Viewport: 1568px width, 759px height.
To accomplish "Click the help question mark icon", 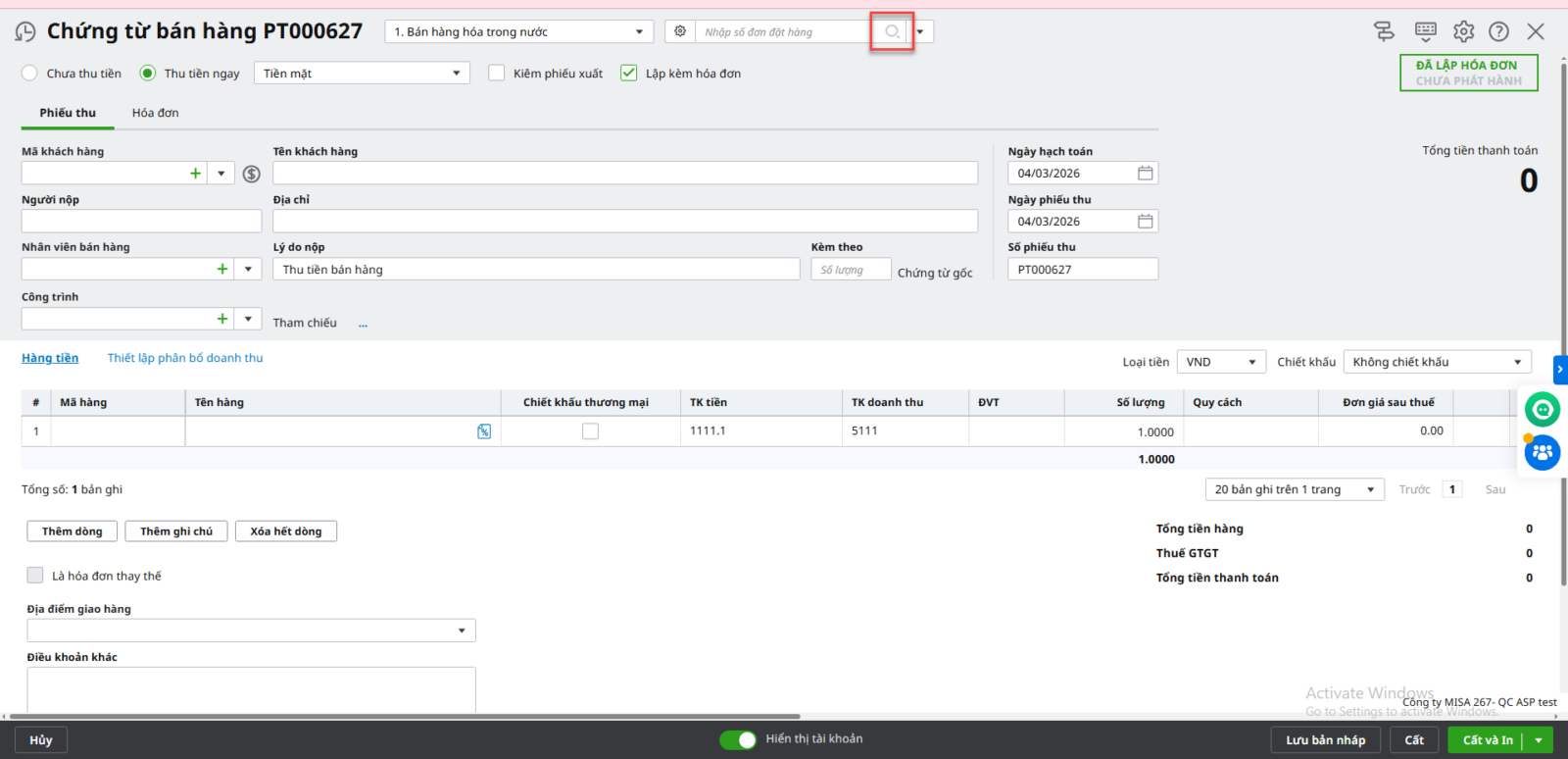I will pyautogui.click(x=1498, y=31).
